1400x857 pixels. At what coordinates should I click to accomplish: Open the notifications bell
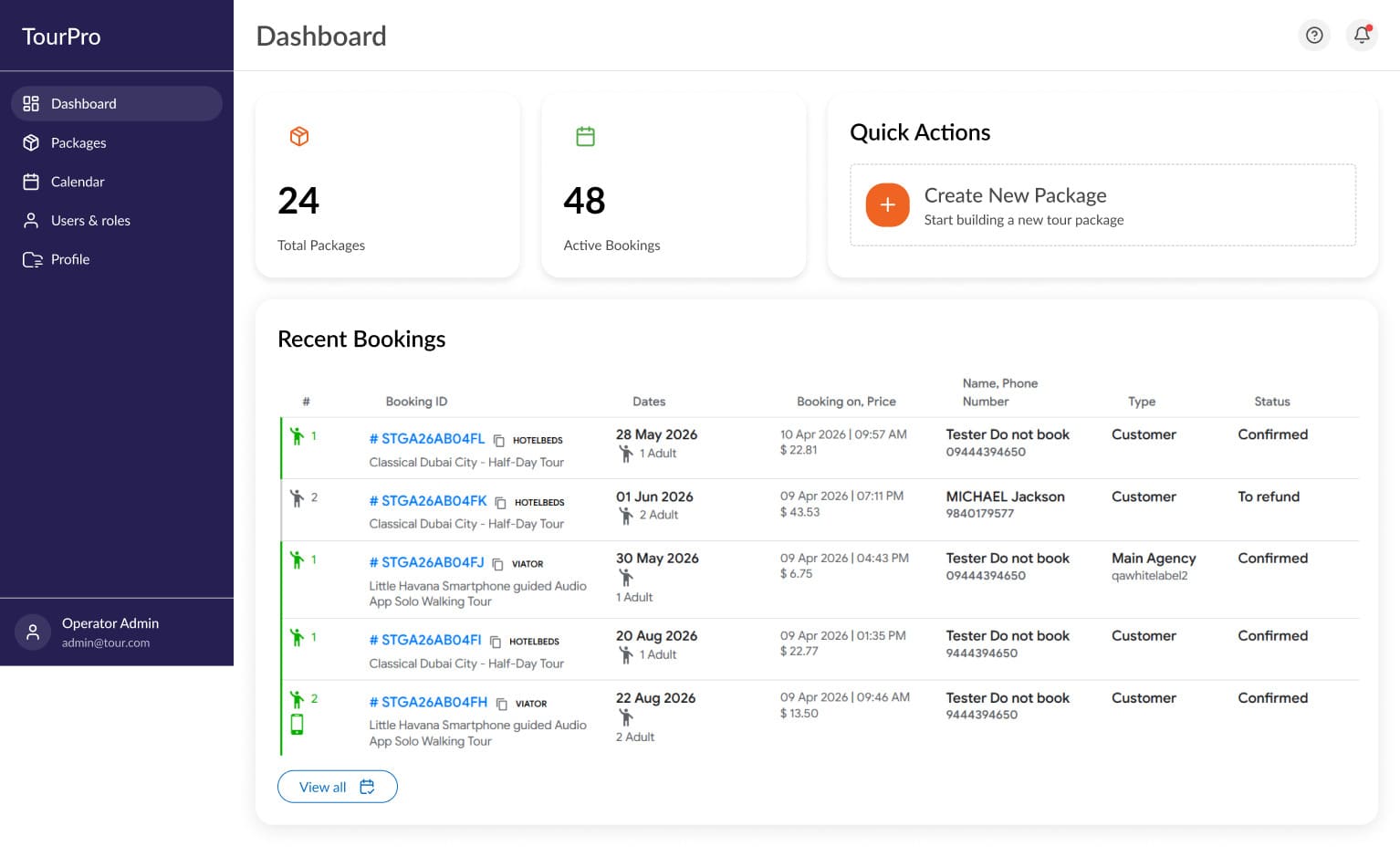(1362, 36)
